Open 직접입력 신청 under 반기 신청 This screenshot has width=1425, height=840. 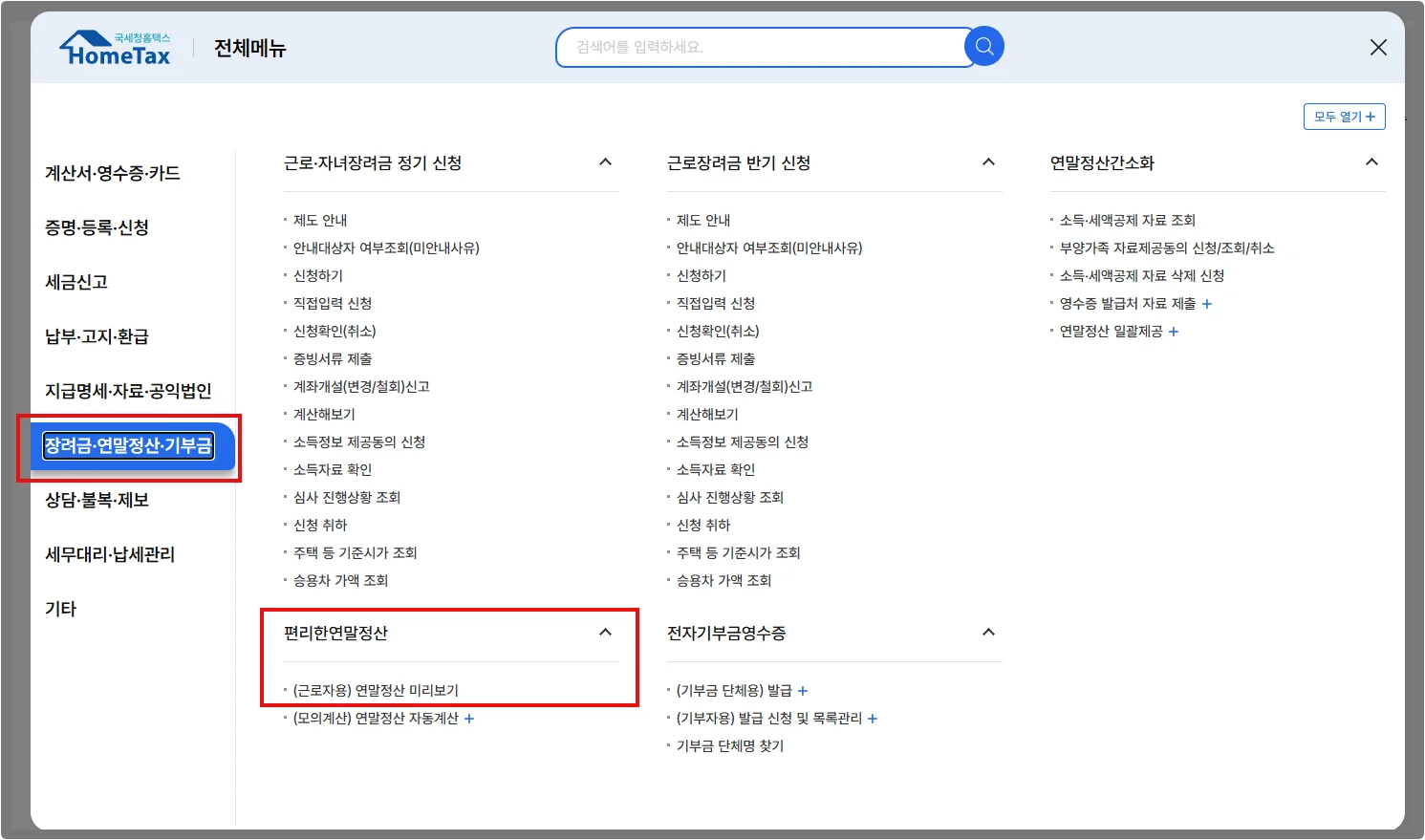pos(716,304)
